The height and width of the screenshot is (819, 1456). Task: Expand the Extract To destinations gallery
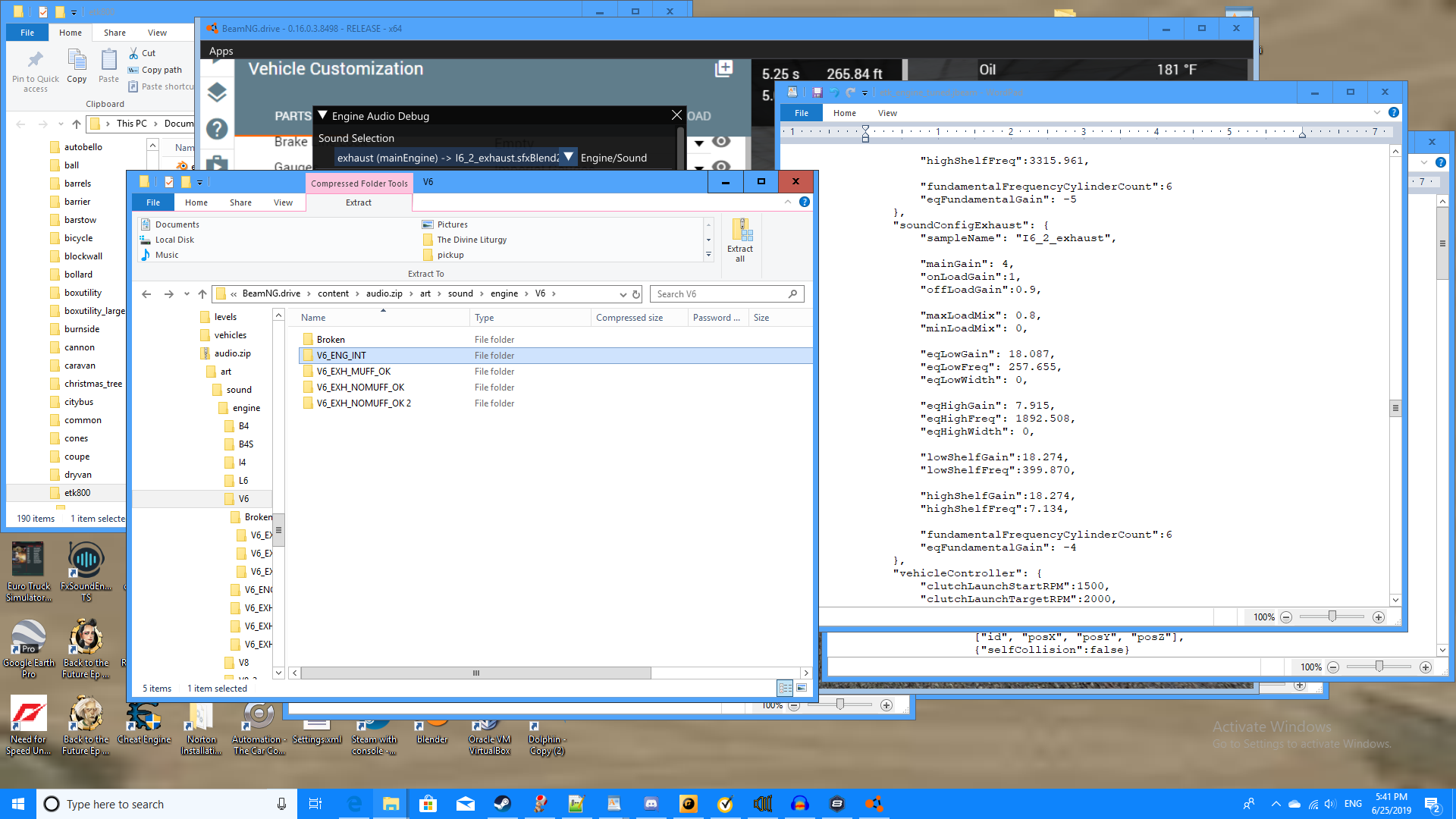pyautogui.click(x=708, y=255)
